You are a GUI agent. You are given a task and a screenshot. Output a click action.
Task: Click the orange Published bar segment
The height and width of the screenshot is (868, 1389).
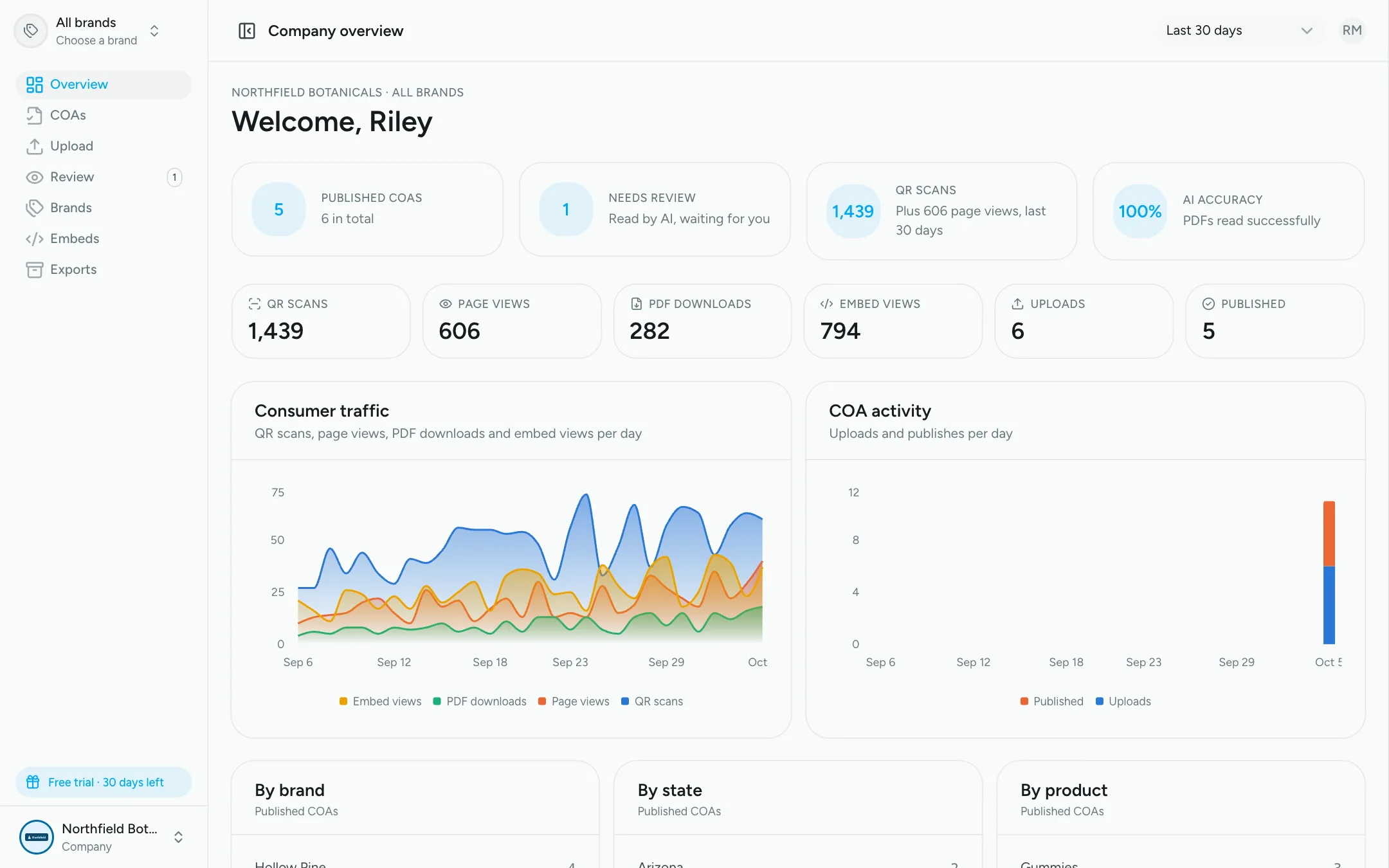tap(1329, 534)
